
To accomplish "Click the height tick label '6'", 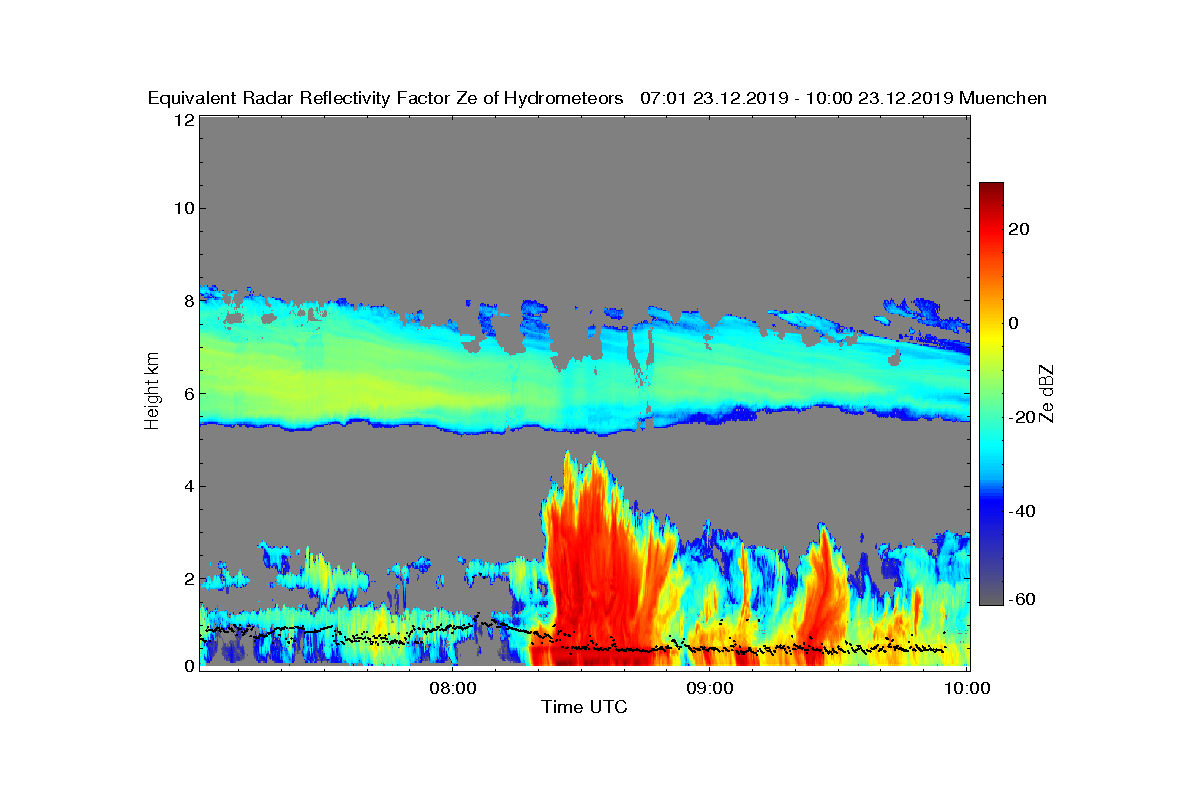I will pos(188,394).
